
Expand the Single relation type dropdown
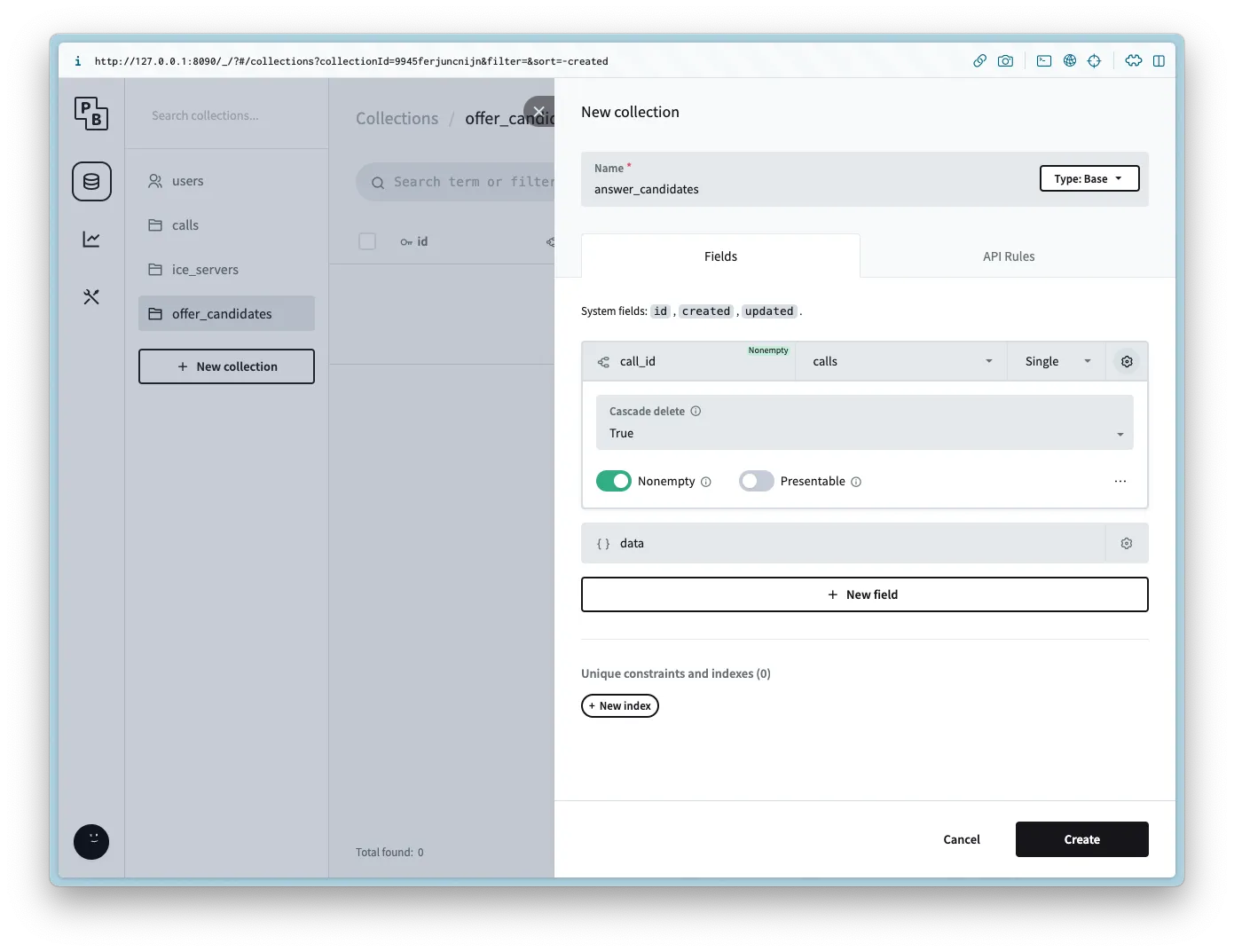[x=1056, y=362]
